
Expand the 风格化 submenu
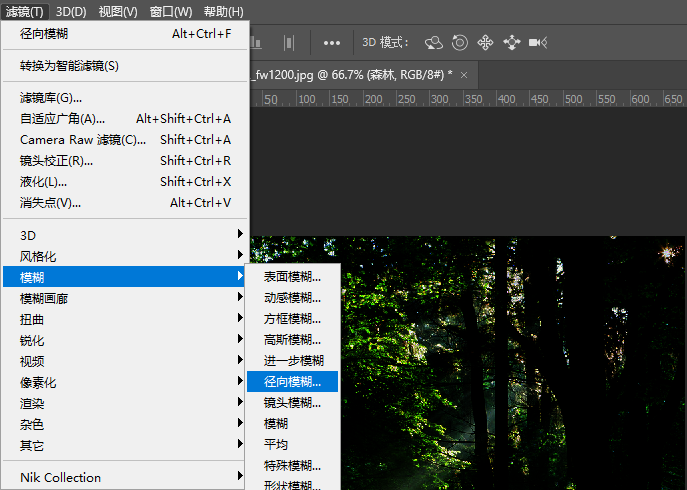pos(124,256)
